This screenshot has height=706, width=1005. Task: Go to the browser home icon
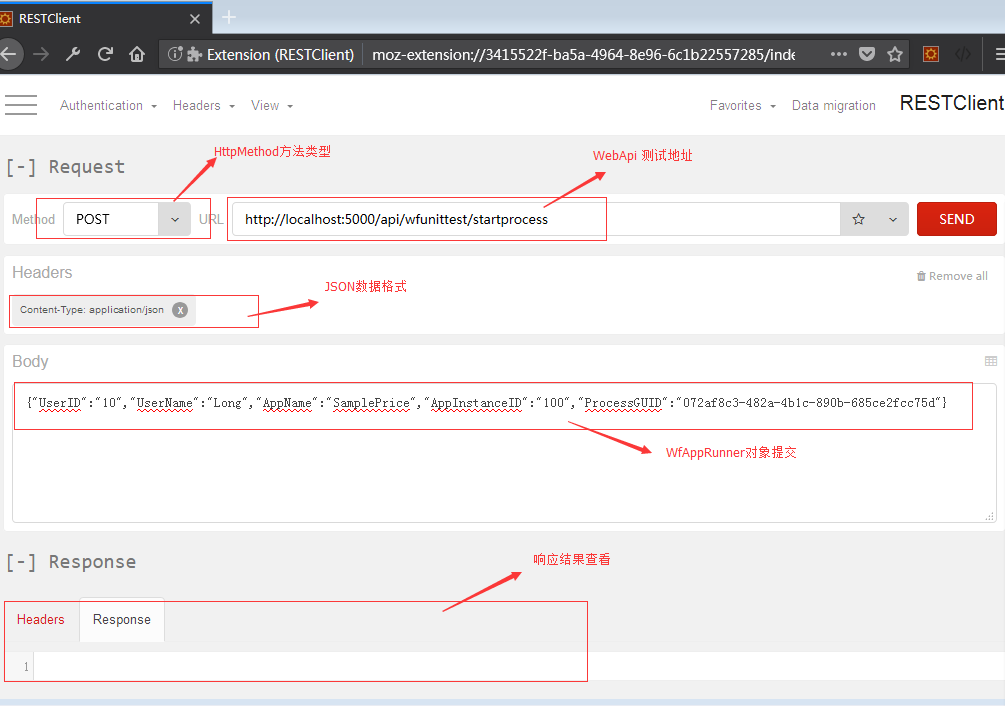click(x=137, y=54)
